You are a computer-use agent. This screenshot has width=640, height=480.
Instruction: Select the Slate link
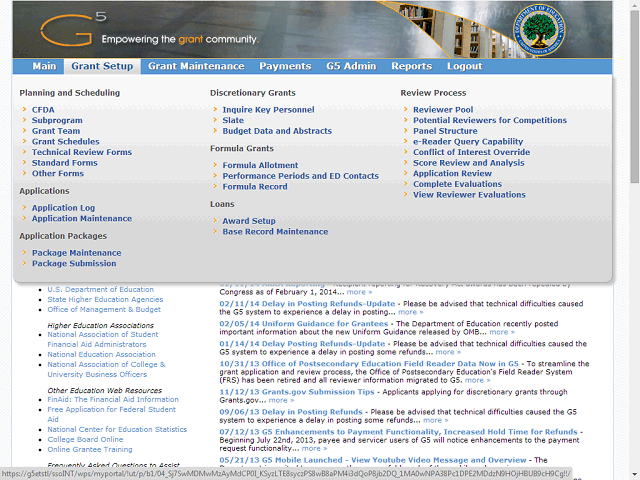233,120
